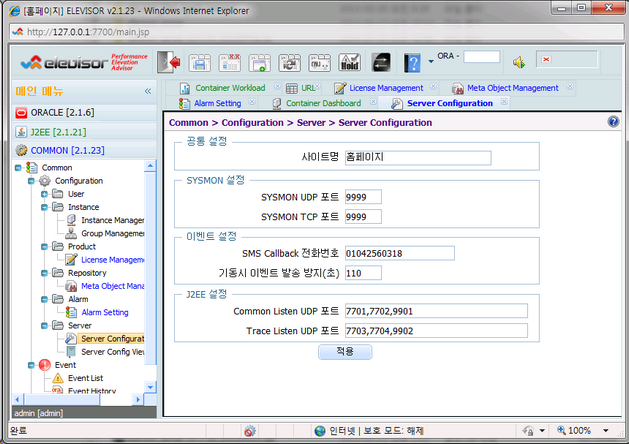Click the SYSMON TCP 포트 field
629x444 pixels.
click(x=363, y=217)
